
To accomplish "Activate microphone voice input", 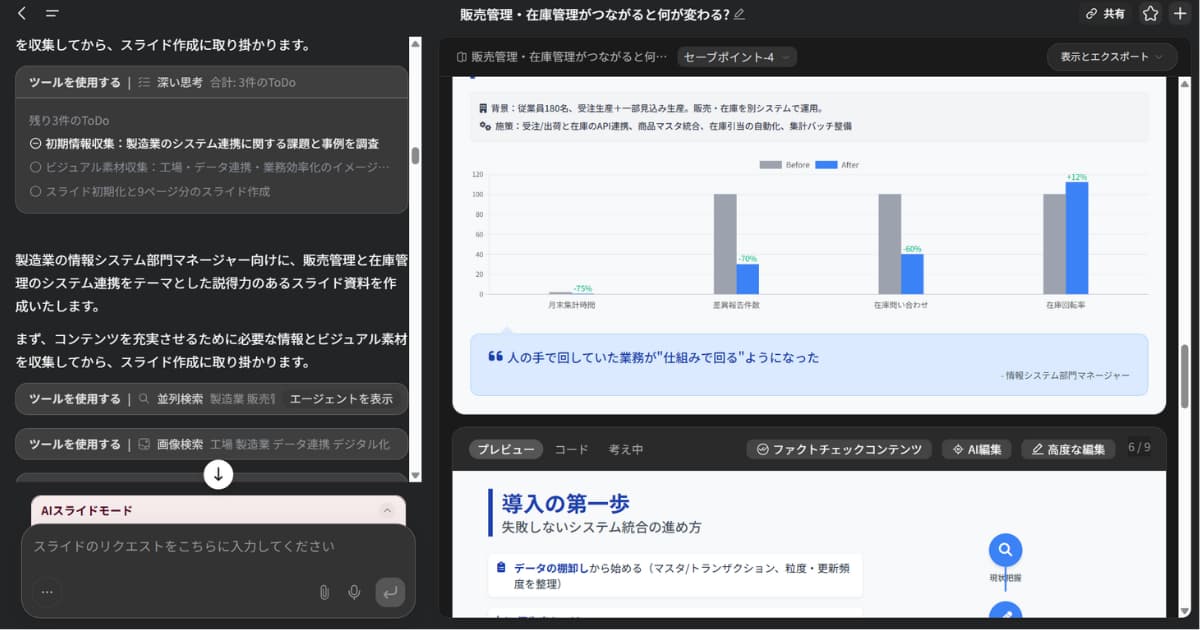I will pyautogui.click(x=354, y=592).
